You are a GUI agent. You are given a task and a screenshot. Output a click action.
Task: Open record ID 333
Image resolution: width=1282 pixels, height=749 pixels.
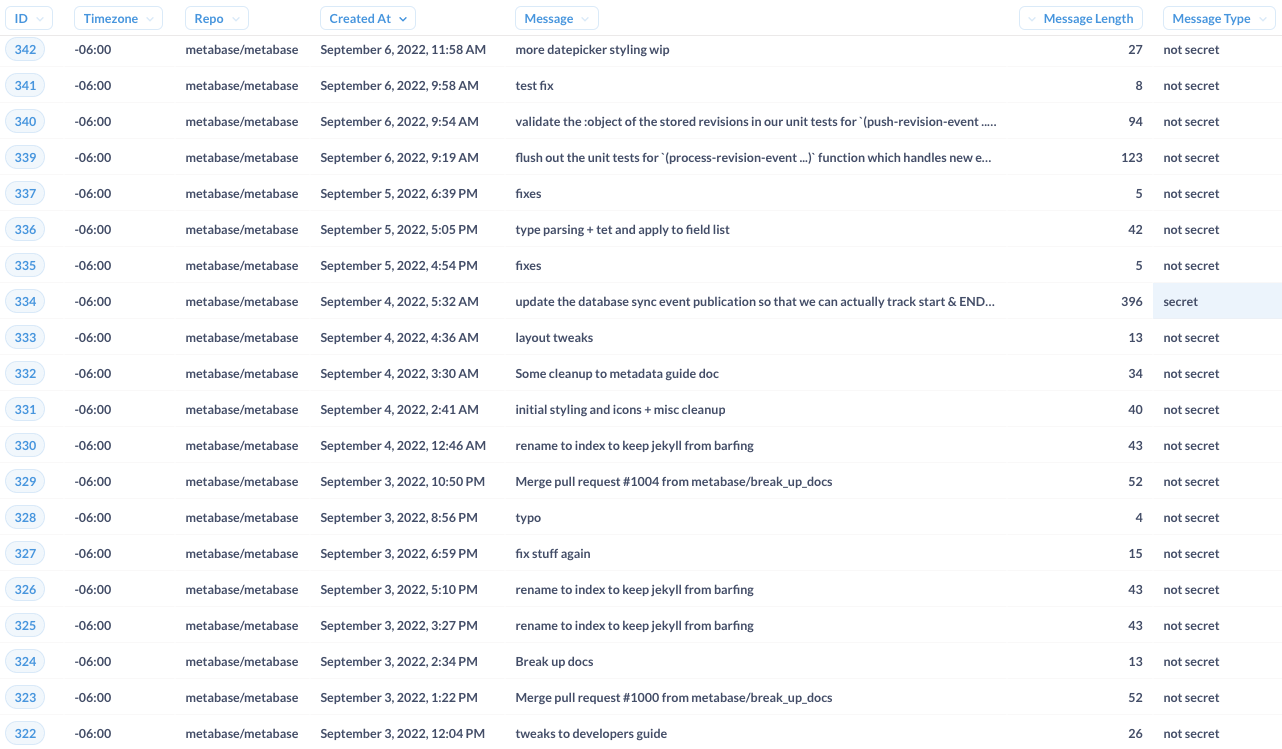tap(25, 338)
